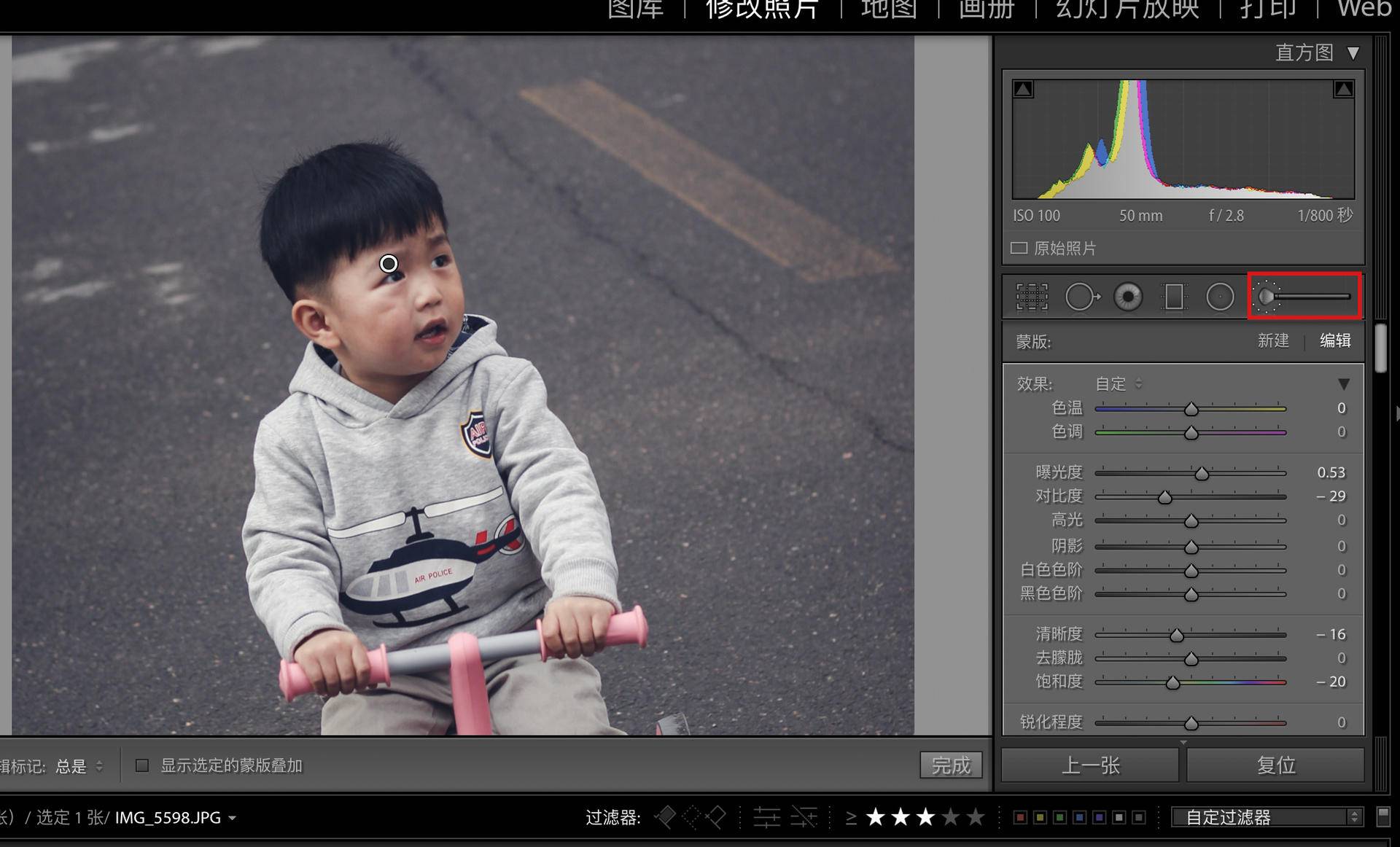Select the spot removal tool
The width and height of the screenshot is (1400, 847).
[1082, 297]
